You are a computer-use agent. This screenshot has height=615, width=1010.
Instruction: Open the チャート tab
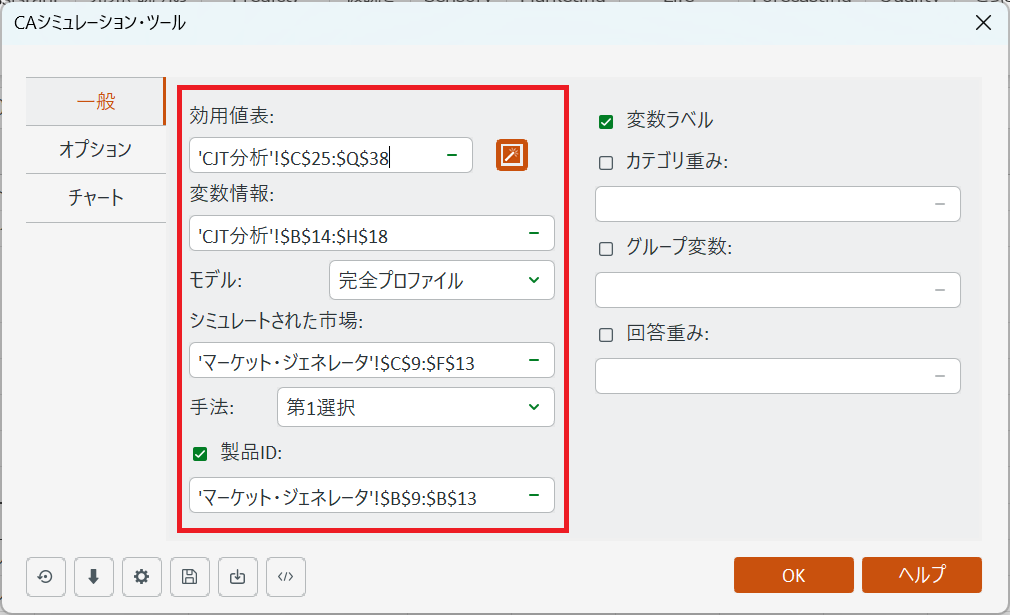95,197
